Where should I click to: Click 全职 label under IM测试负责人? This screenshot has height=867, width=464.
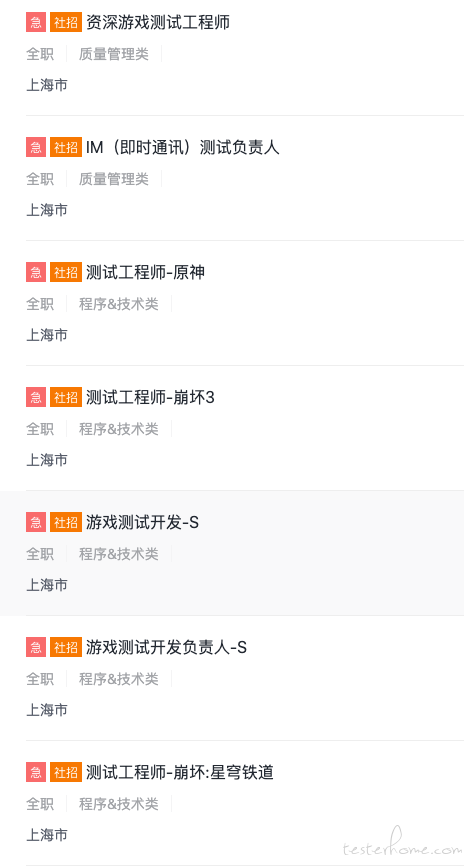40,179
